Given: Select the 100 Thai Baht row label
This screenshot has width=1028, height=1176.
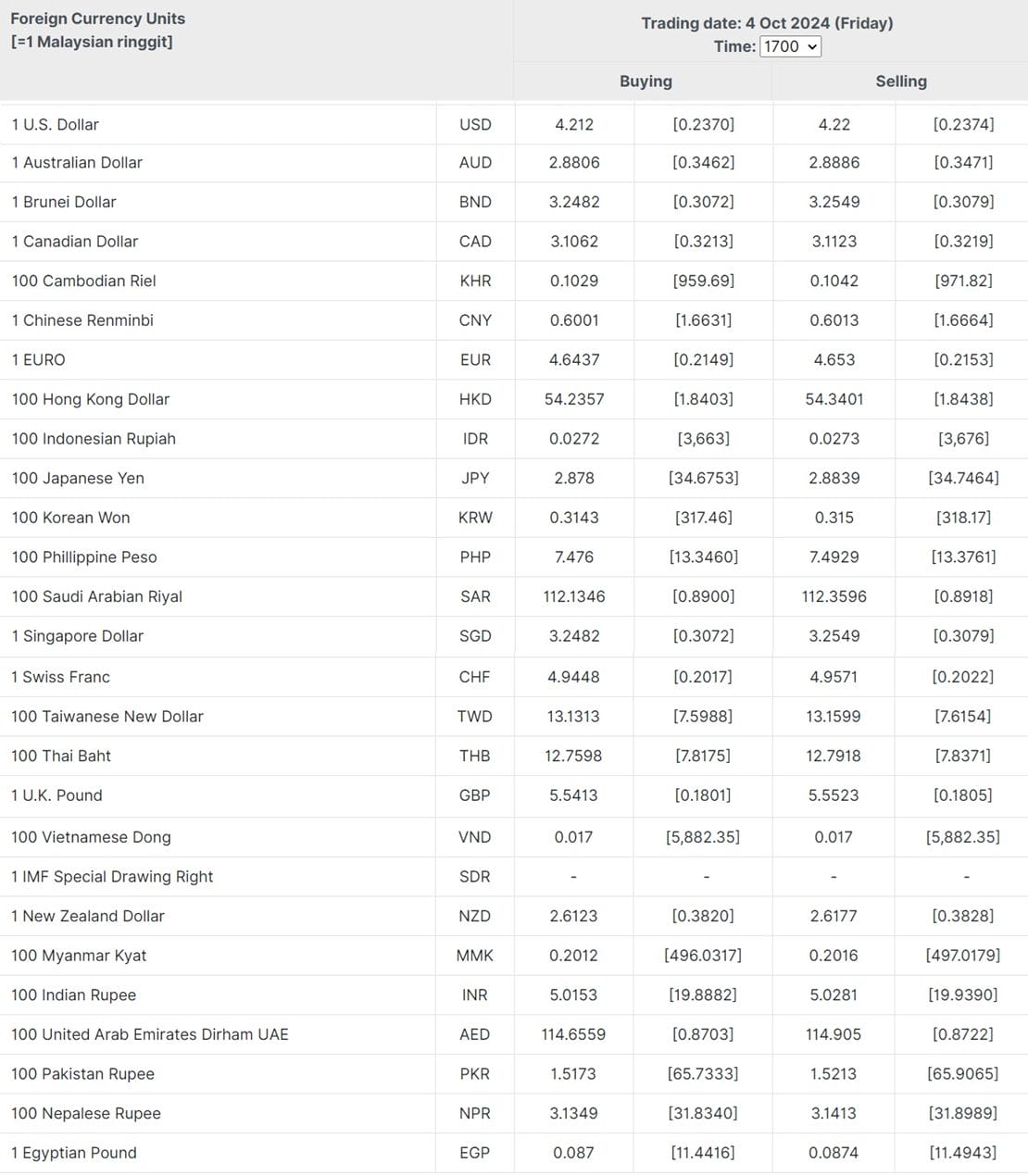Looking at the screenshot, I should (x=61, y=756).
